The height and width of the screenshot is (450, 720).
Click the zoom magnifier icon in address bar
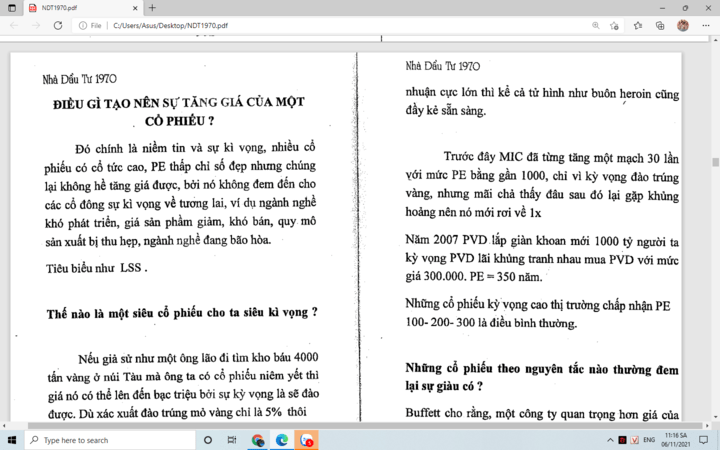pyautogui.click(x=596, y=25)
